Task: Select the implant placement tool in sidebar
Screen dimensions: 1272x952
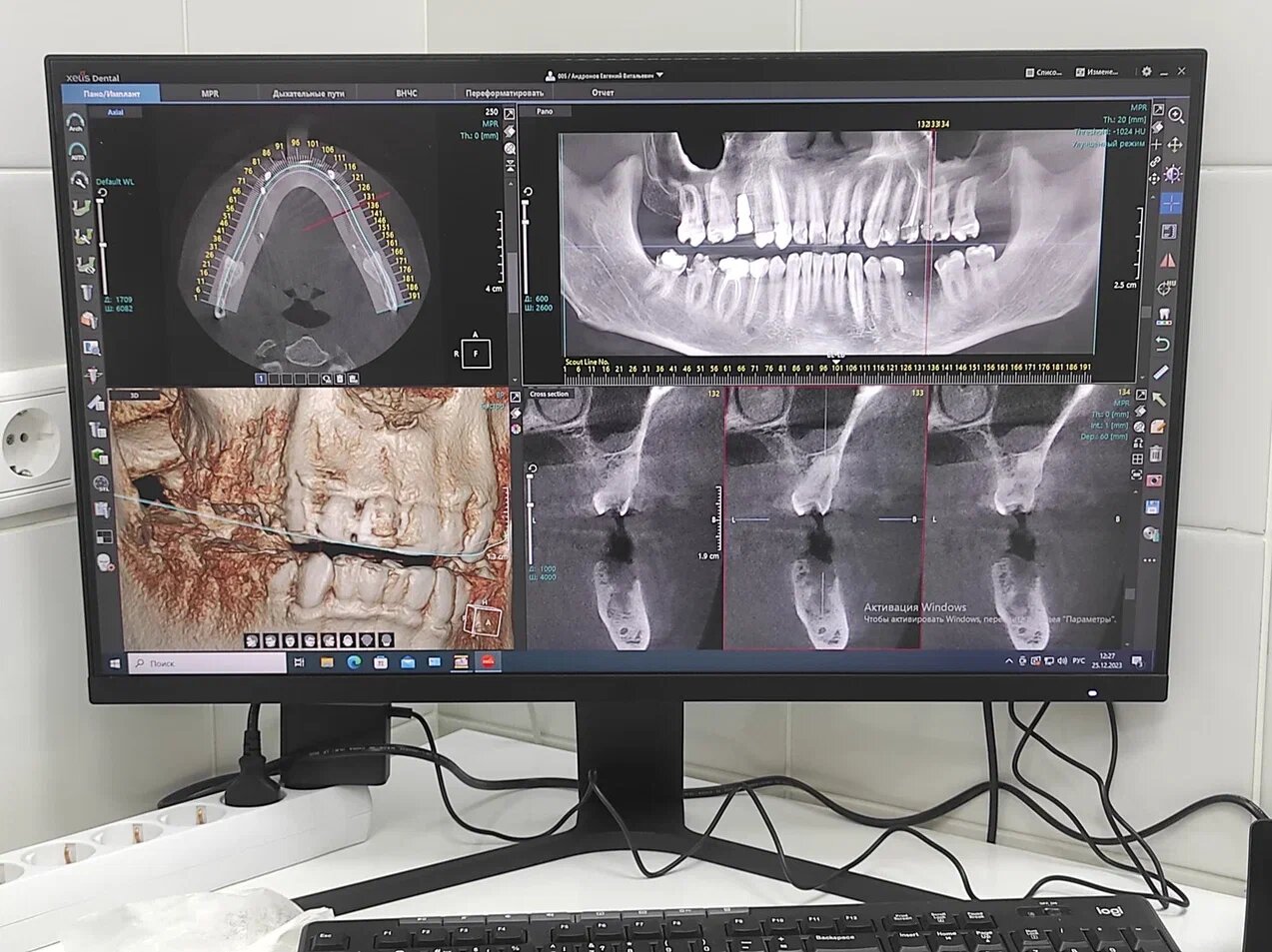Action: tap(87, 293)
